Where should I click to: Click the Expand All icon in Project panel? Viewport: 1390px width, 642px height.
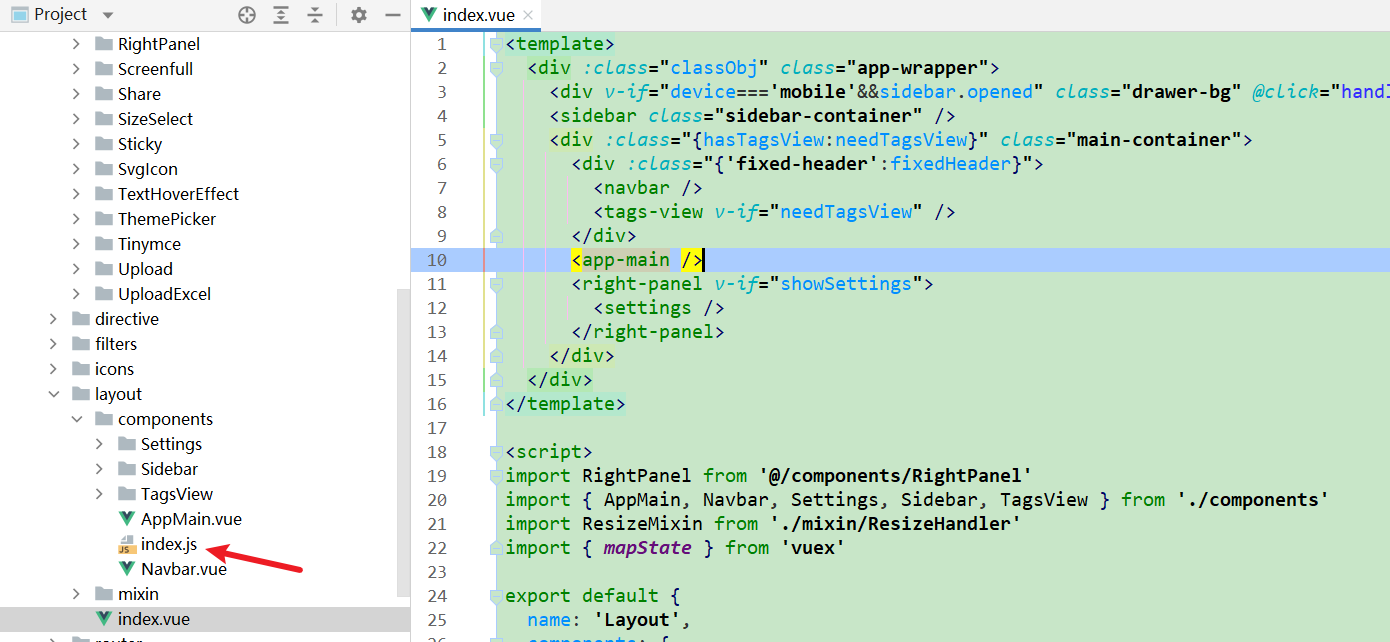coord(281,15)
